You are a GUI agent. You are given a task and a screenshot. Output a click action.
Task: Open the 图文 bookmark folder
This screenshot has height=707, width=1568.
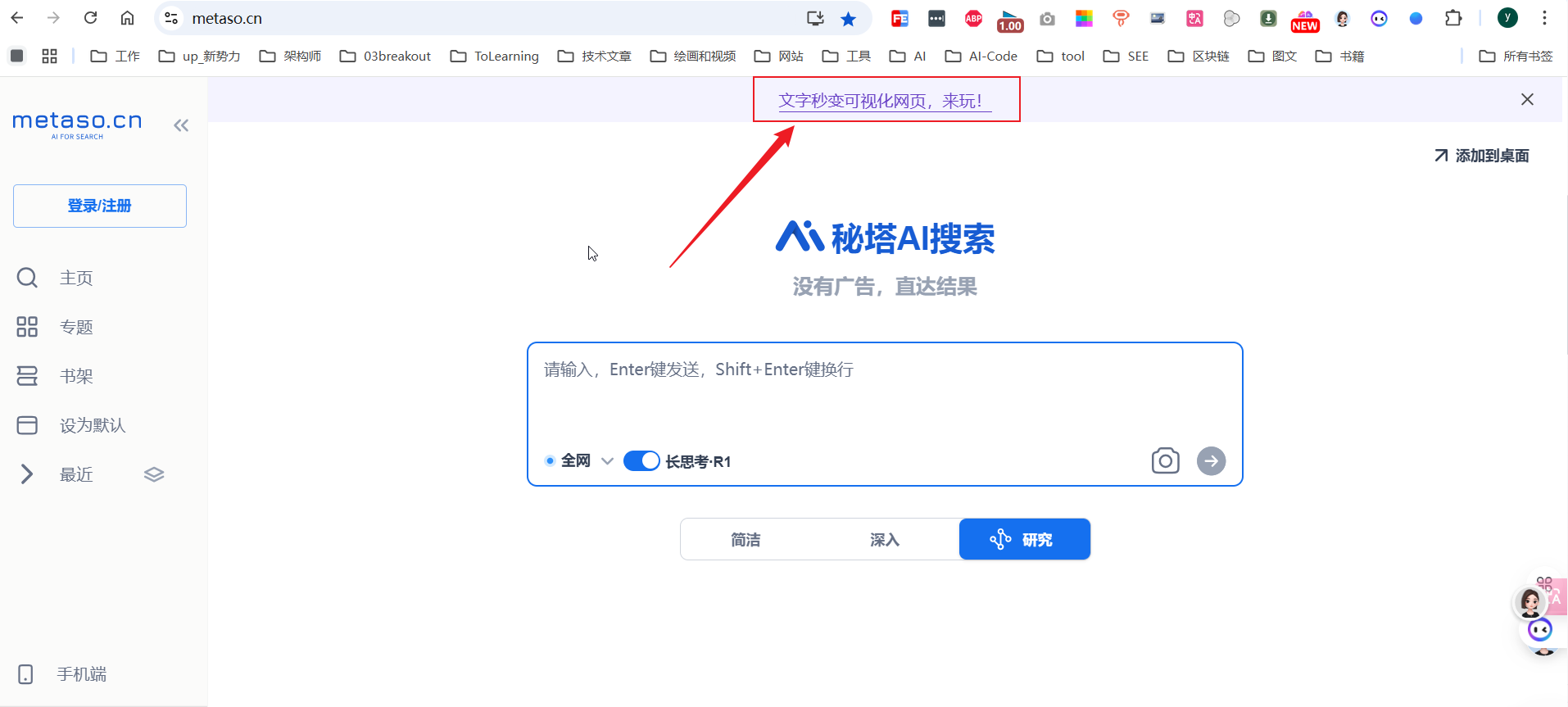(x=1272, y=56)
